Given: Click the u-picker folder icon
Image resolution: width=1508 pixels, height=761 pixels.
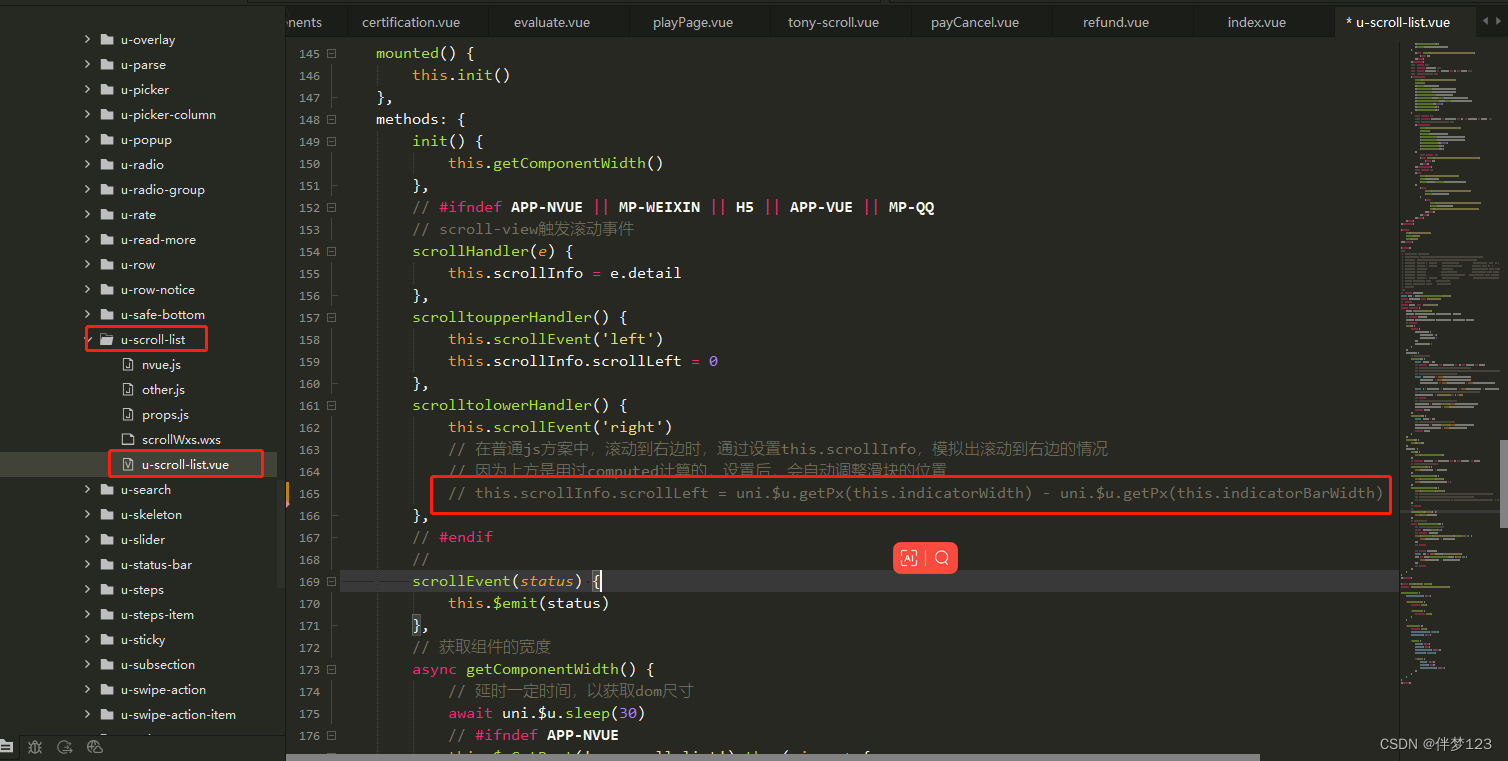Looking at the screenshot, I should coord(107,89).
